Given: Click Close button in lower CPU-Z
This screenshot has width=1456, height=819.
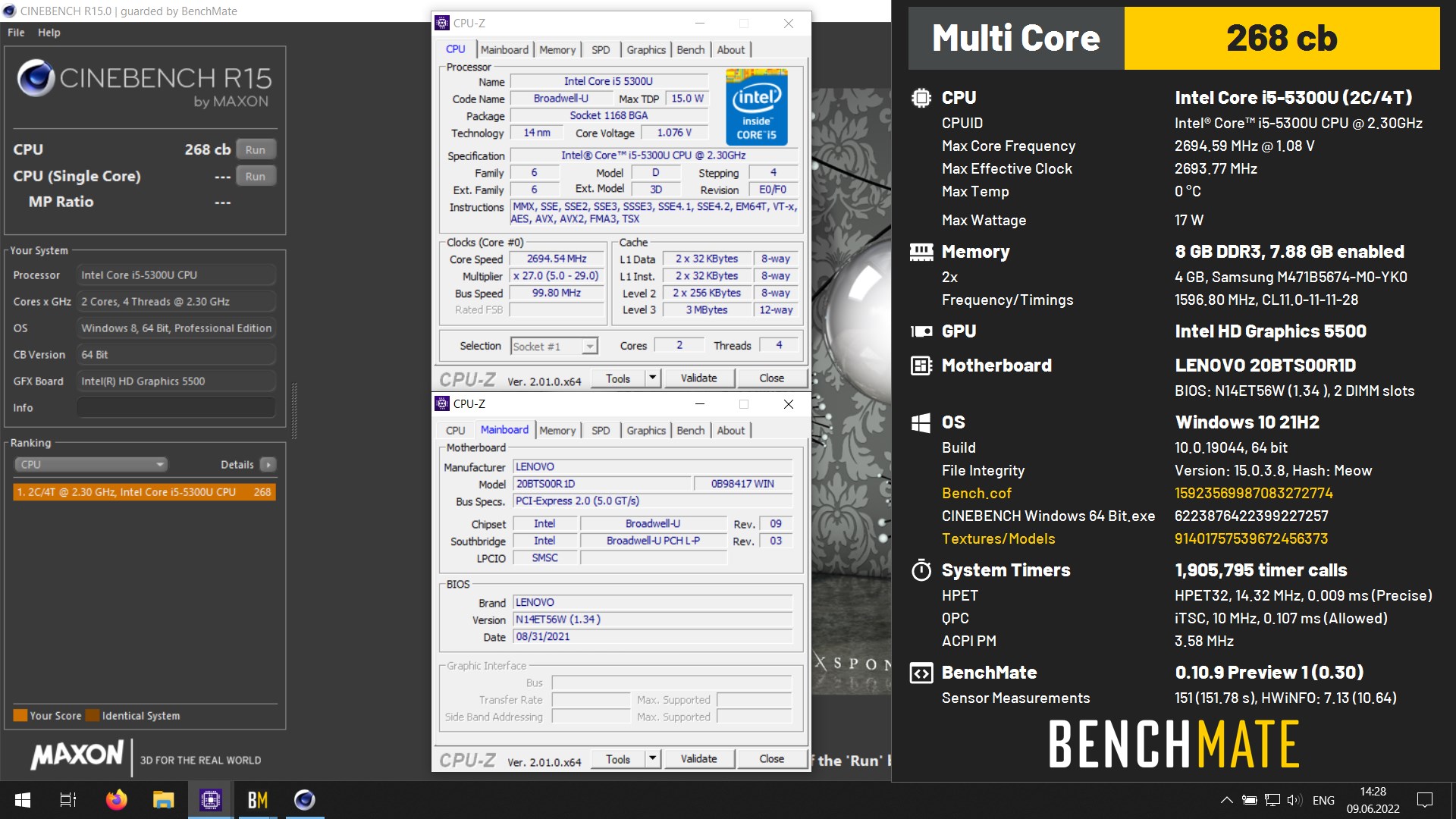Looking at the screenshot, I should coord(772,759).
